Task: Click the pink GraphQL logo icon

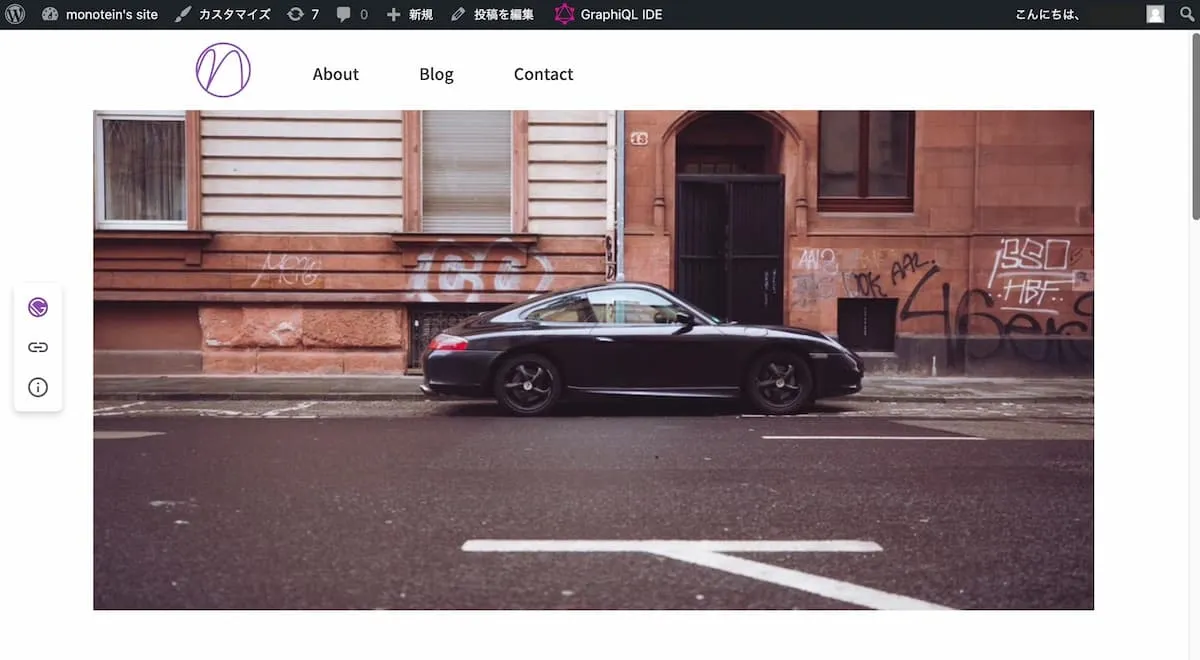Action: [x=565, y=14]
